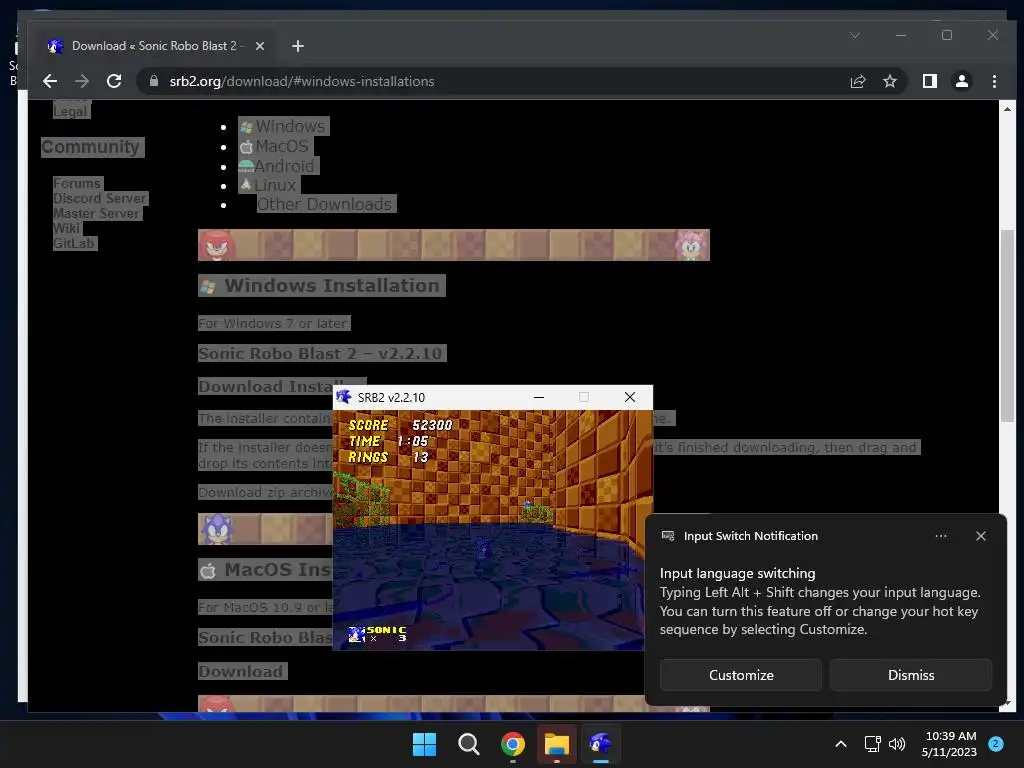Reload the srb2.org page
The width and height of the screenshot is (1024, 768).
coord(114,81)
